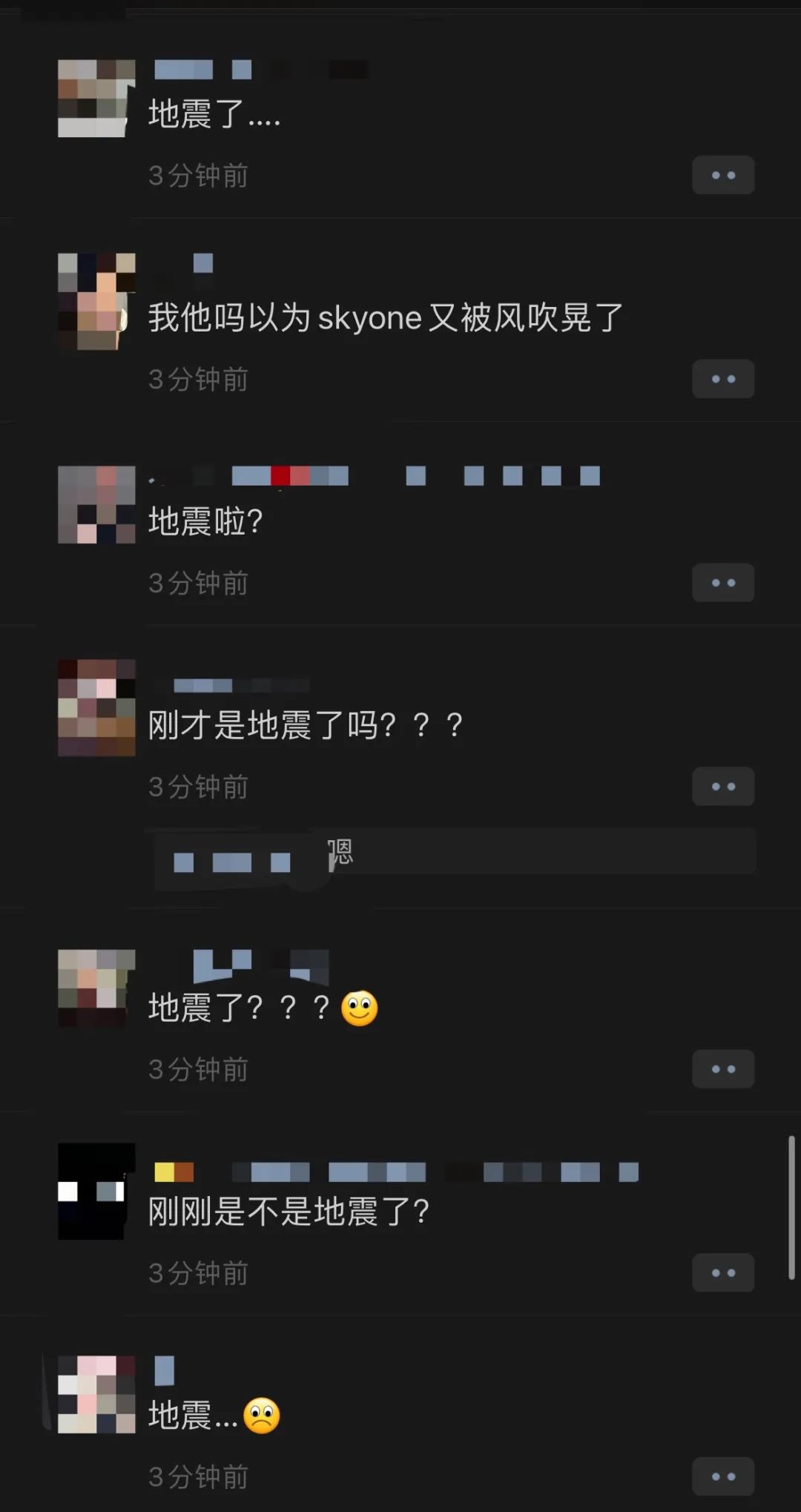Tap avatar of the '地震了???' smiley poster
The width and height of the screenshot is (801, 1512).
point(96,988)
